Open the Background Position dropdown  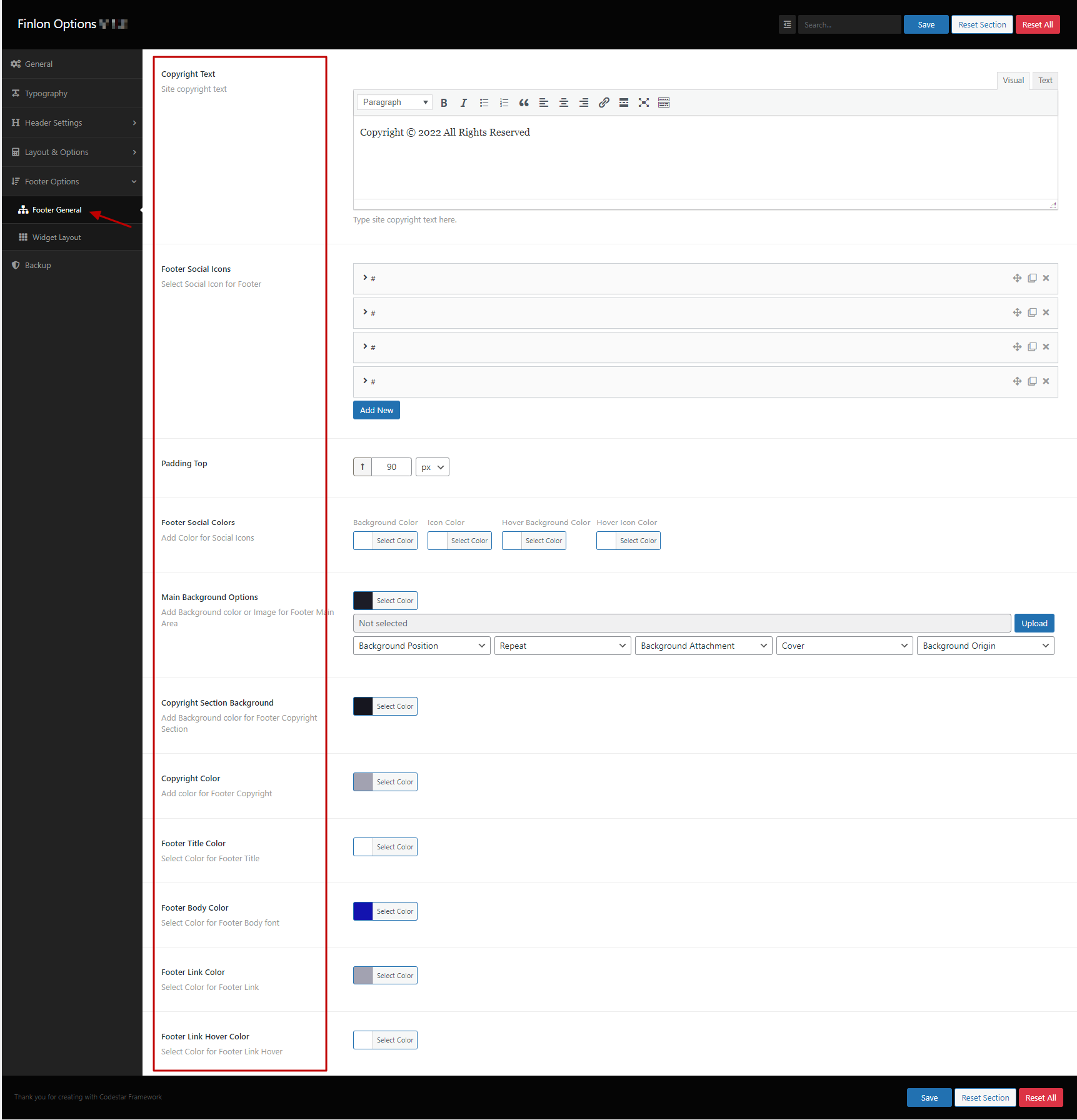click(x=421, y=646)
